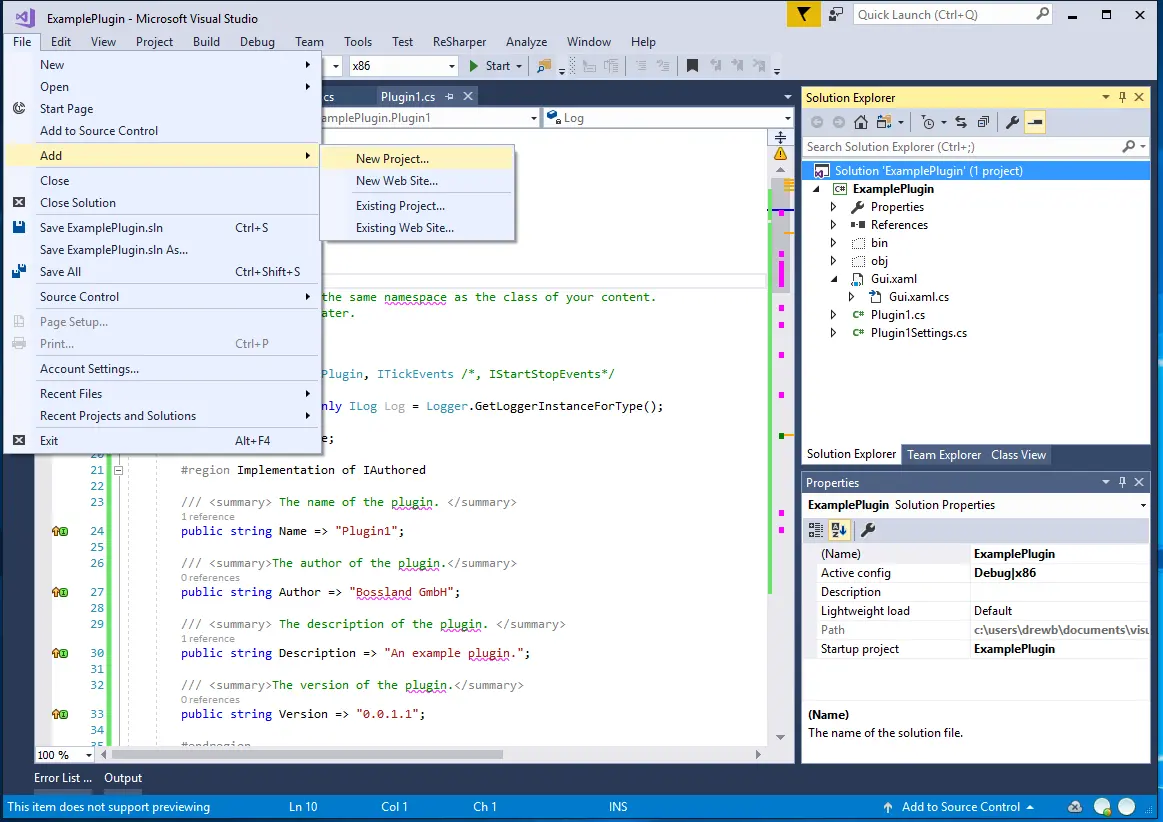Click the solution views switcher icon

(884, 122)
